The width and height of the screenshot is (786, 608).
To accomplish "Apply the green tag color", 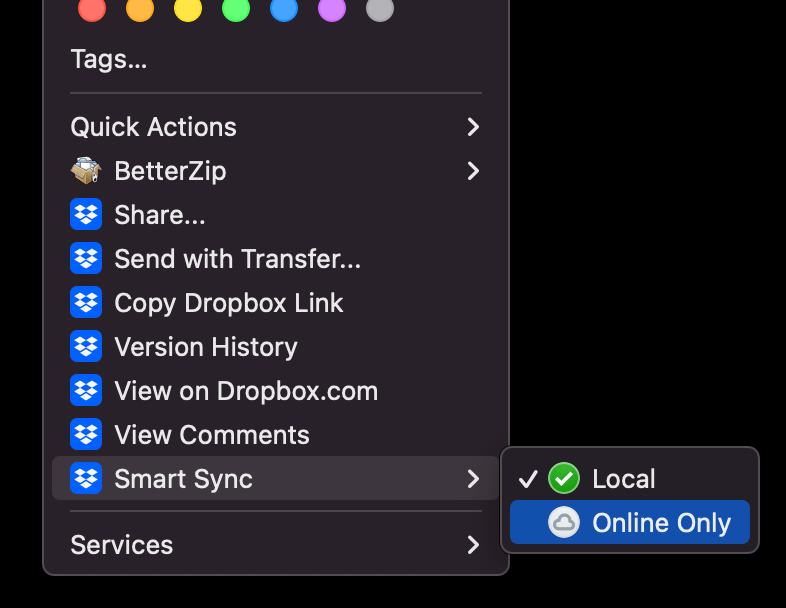I will point(236,8).
